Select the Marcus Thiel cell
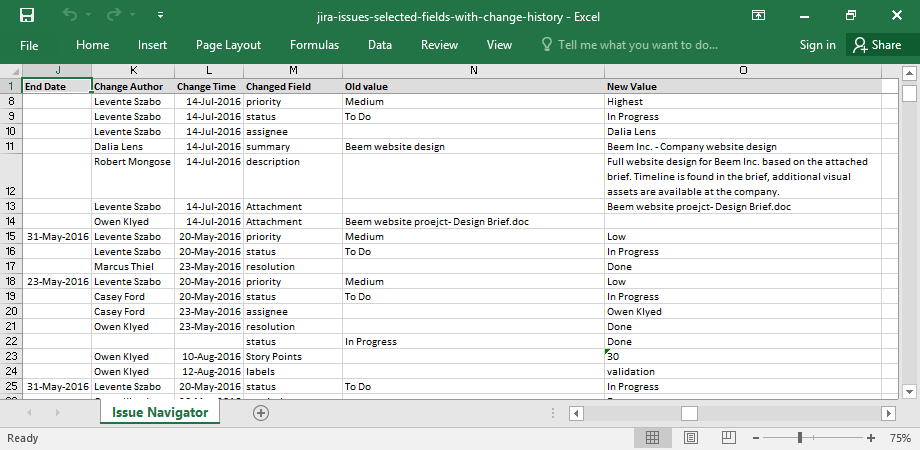This screenshot has width=920, height=450. 133,266
